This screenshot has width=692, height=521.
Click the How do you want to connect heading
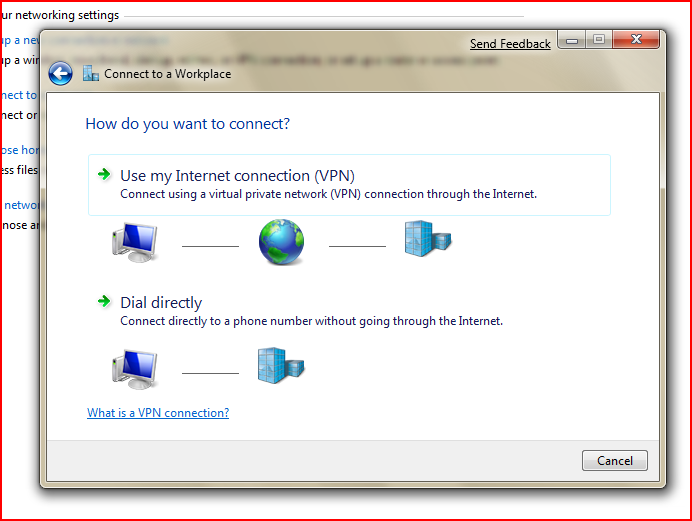pos(188,124)
